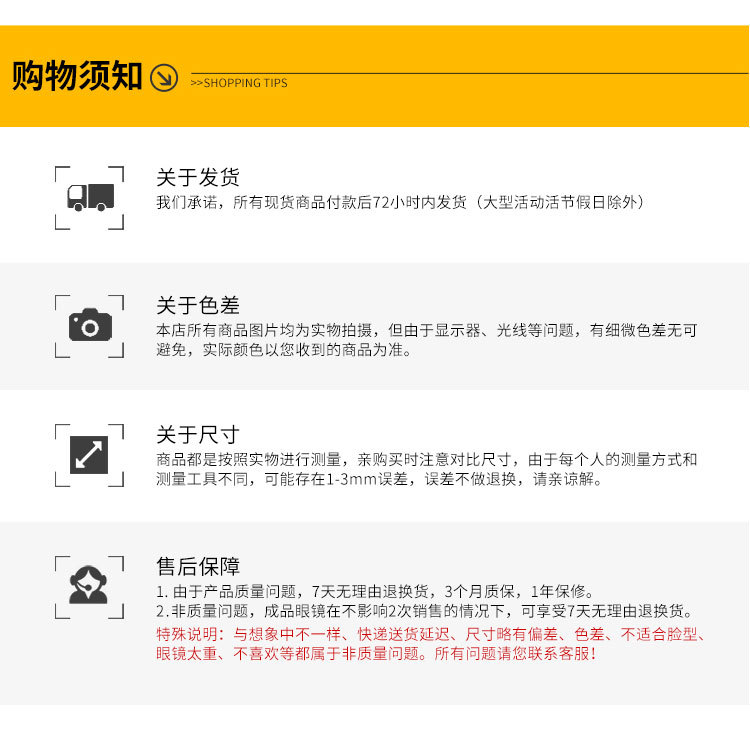Click the red line mentioning 联系客服

(377, 653)
